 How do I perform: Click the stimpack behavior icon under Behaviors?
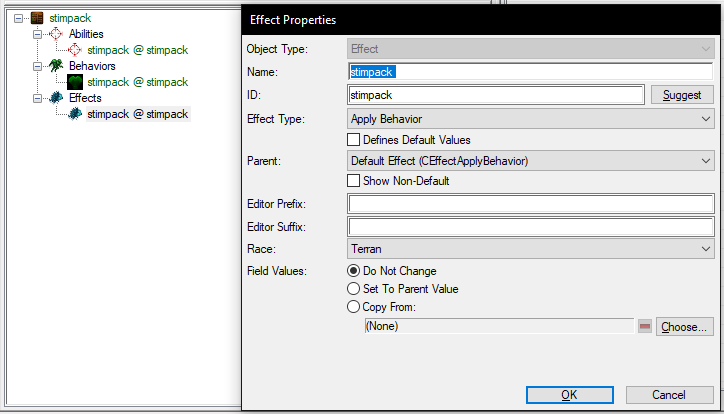[74, 82]
